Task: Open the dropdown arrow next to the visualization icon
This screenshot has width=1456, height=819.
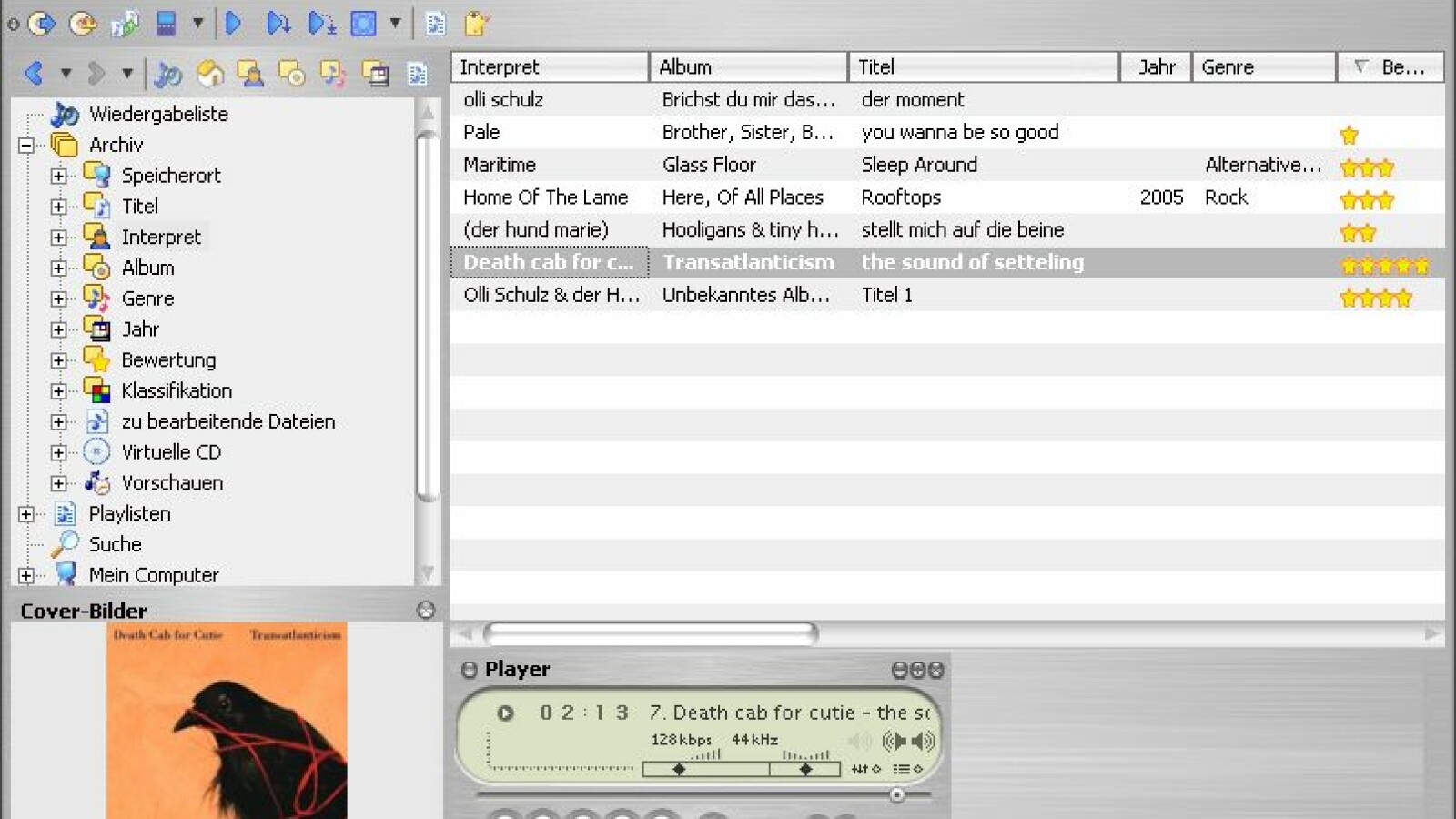Action: tap(395, 24)
